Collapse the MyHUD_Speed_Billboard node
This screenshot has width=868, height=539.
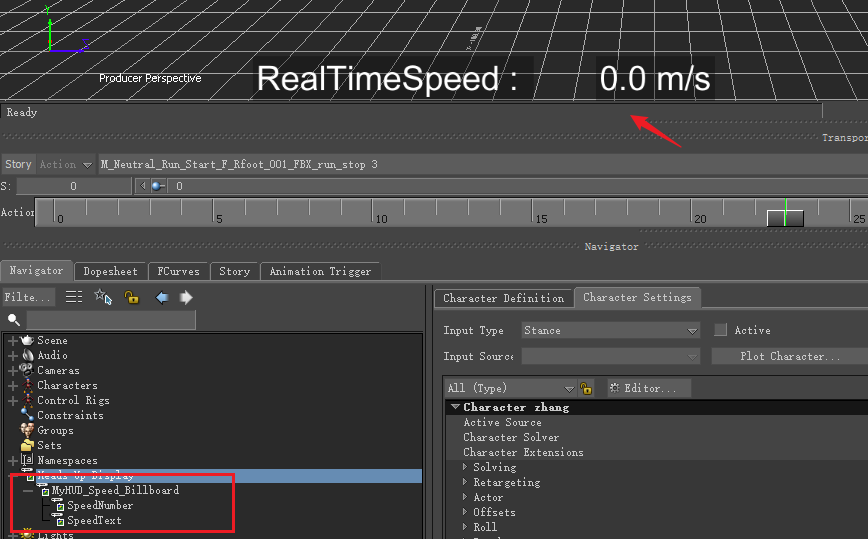[28, 491]
